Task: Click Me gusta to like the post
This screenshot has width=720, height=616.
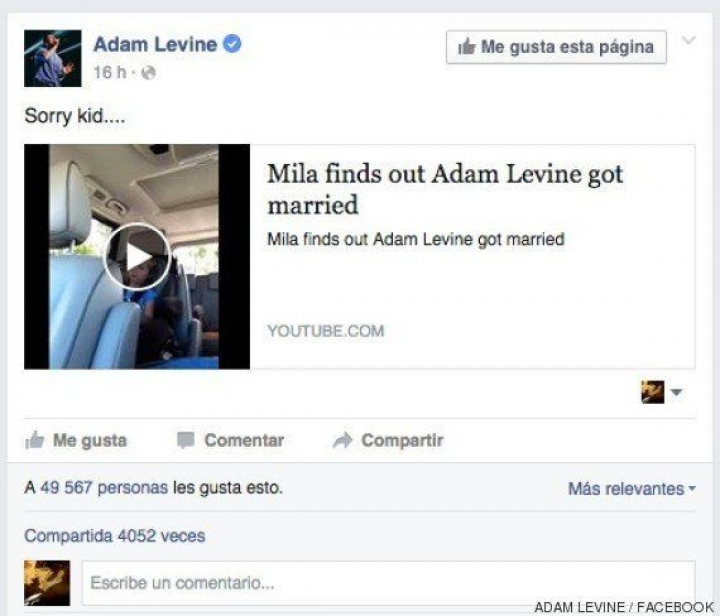Action: click(x=90, y=440)
